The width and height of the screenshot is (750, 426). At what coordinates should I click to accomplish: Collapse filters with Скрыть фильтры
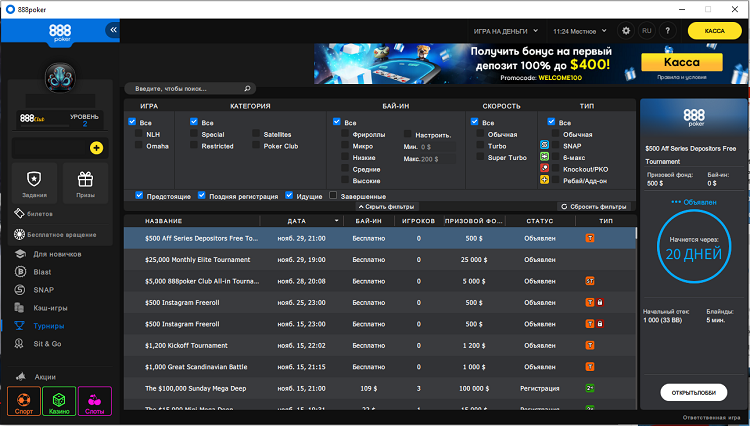tap(386, 206)
